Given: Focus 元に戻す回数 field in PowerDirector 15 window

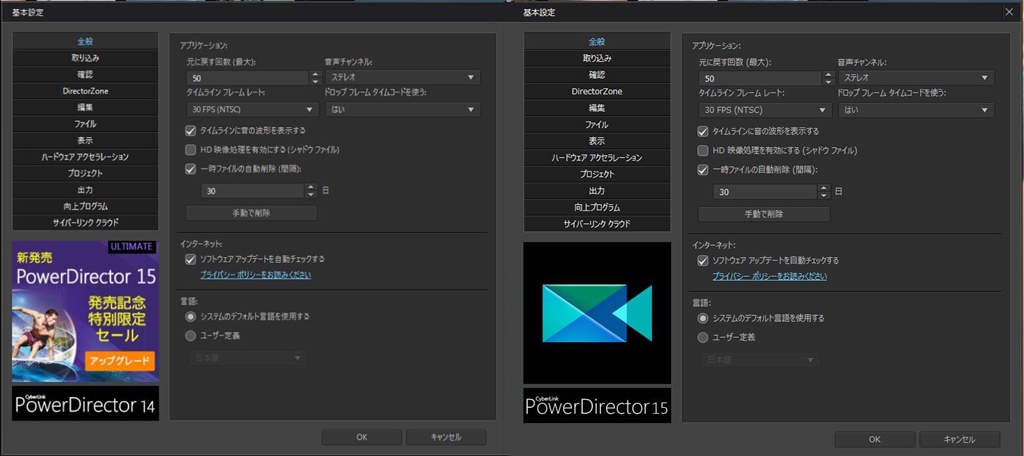Looking at the screenshot, I should 761,78.
